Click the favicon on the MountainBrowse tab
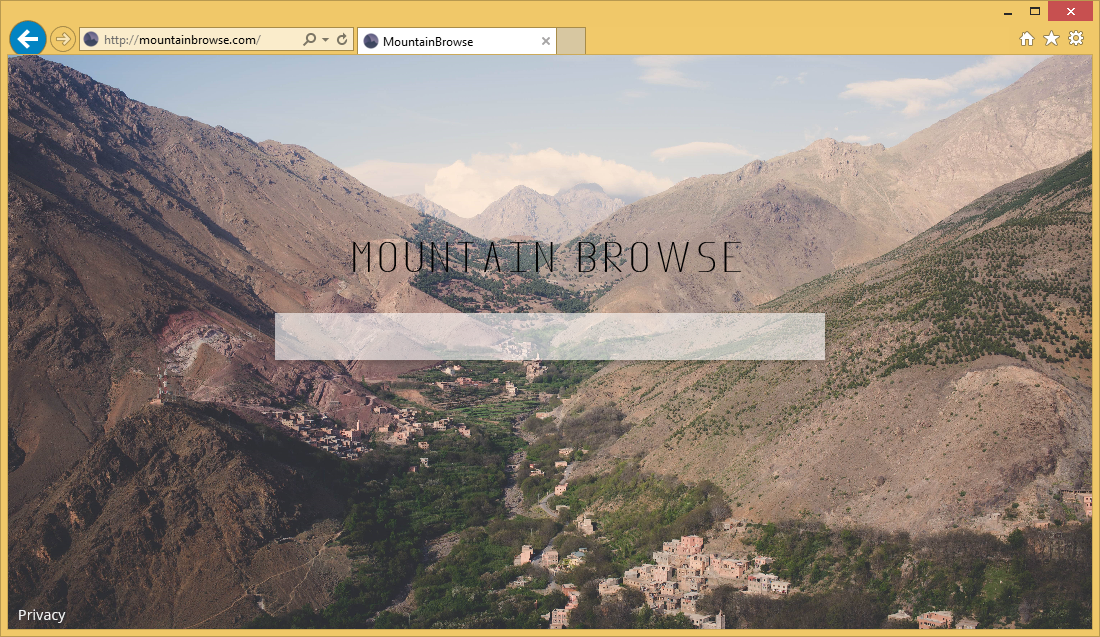Screen dimensions: 1100x637 click(x=371, y=41)
